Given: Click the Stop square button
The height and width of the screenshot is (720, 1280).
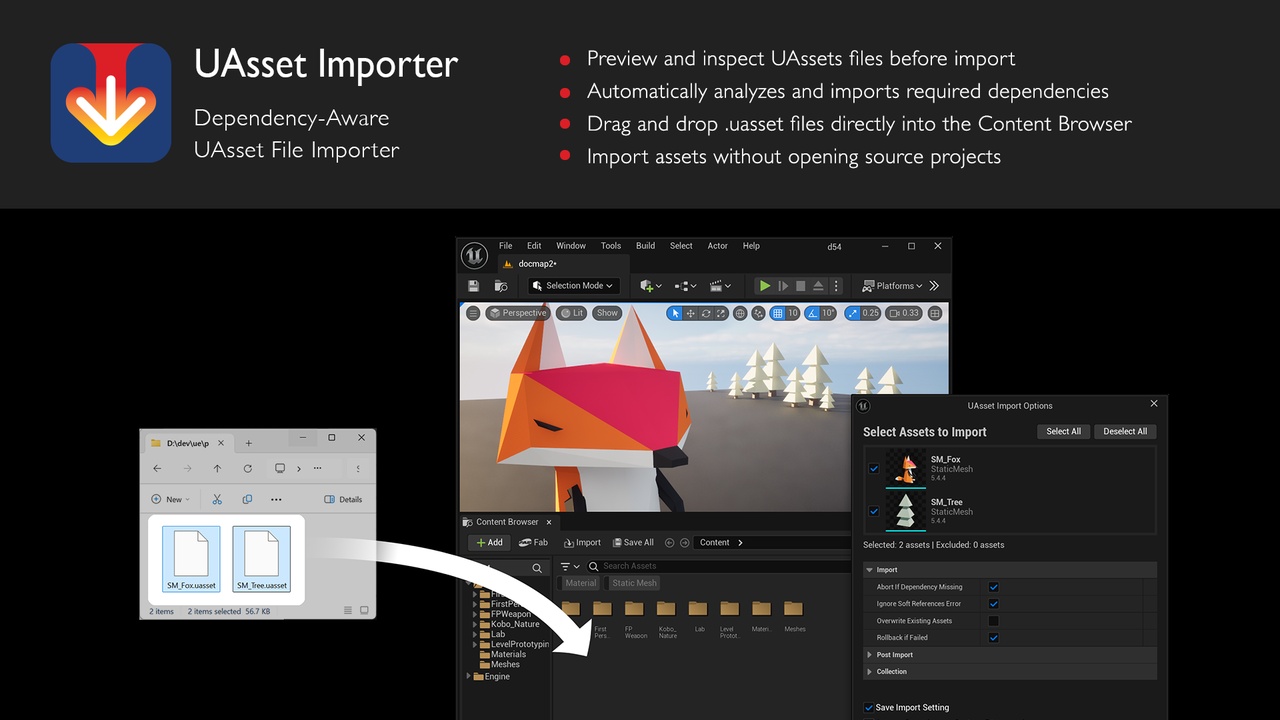Looking at the screenshot, I should pos(801,286).
